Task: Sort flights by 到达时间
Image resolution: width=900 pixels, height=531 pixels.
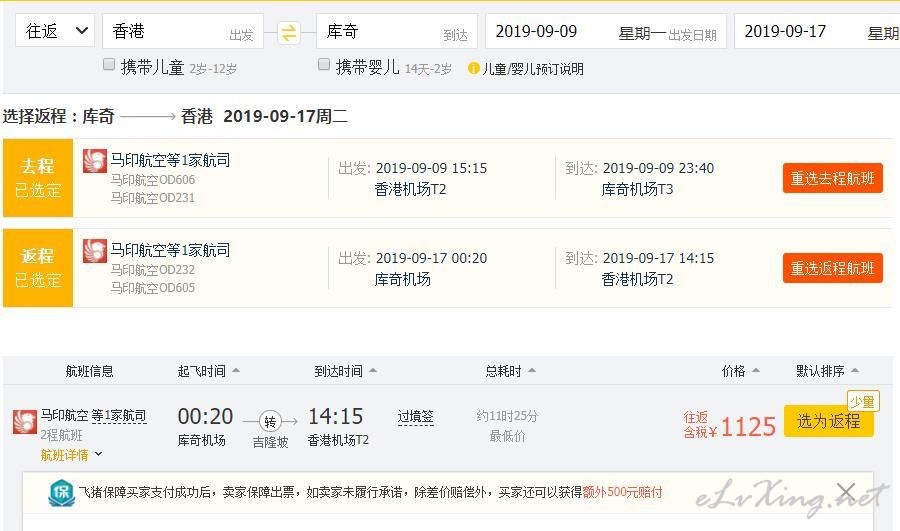Action: [346, 371]
